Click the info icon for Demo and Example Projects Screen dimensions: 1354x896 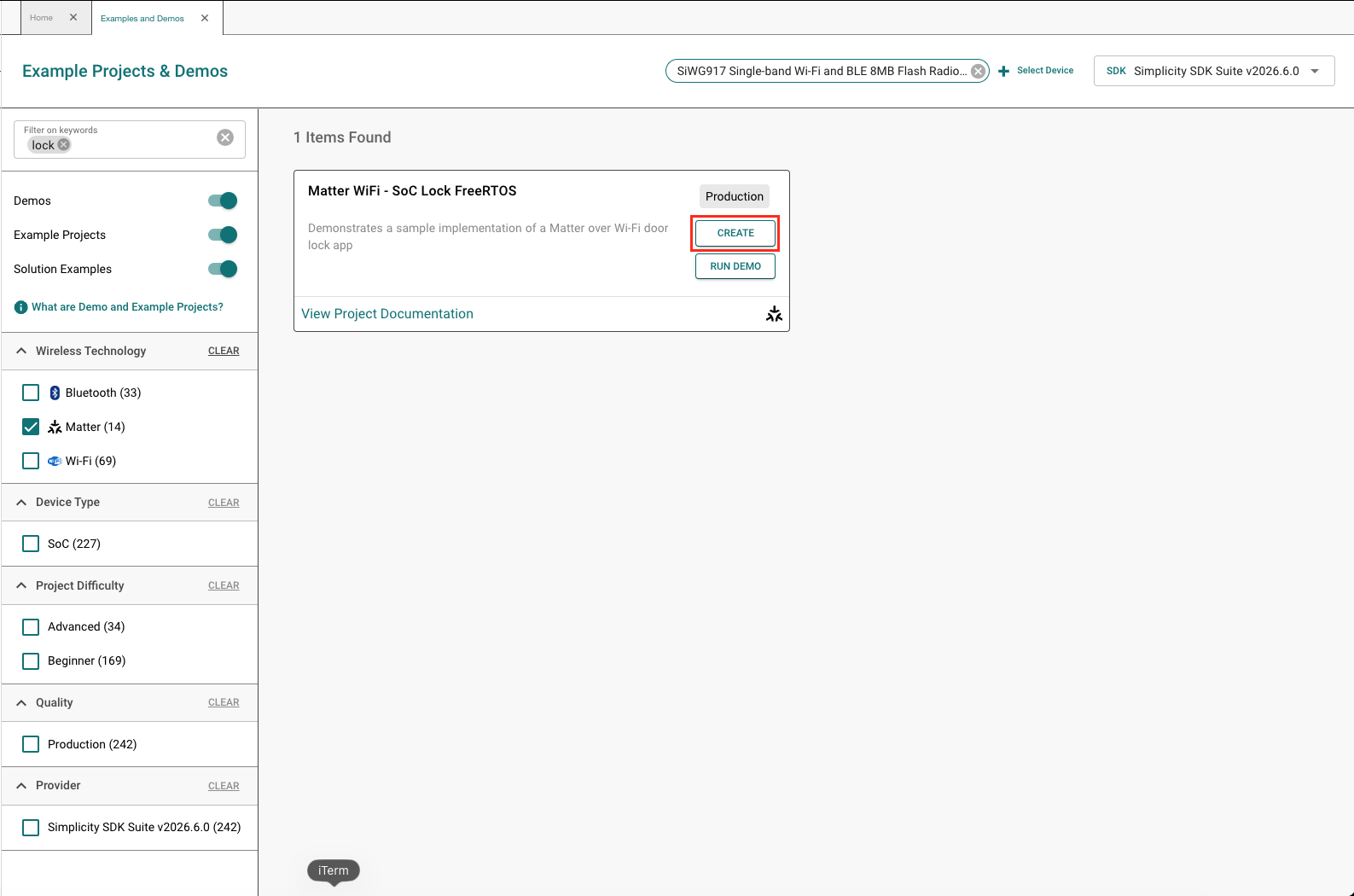pyautogui.click(x=21, y=307)
